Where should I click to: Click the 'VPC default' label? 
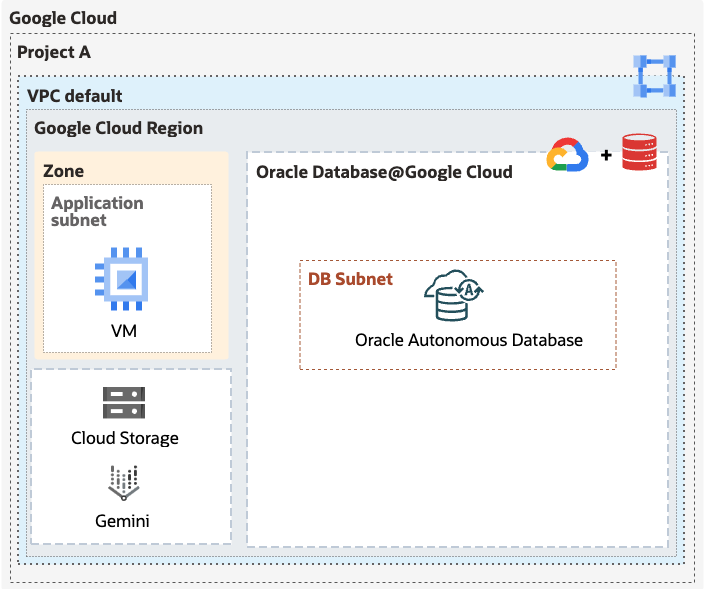pos(75,96)
